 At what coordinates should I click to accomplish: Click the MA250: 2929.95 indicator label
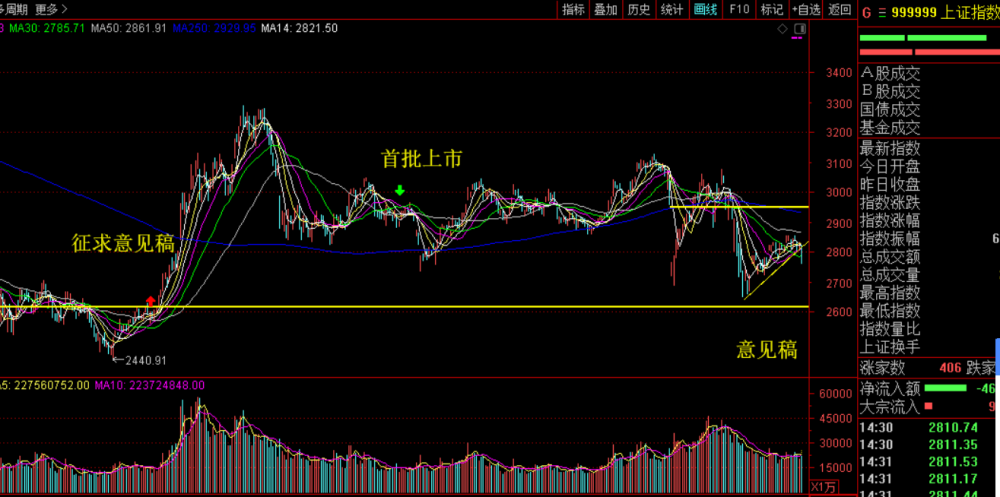(x=215, y=28)
